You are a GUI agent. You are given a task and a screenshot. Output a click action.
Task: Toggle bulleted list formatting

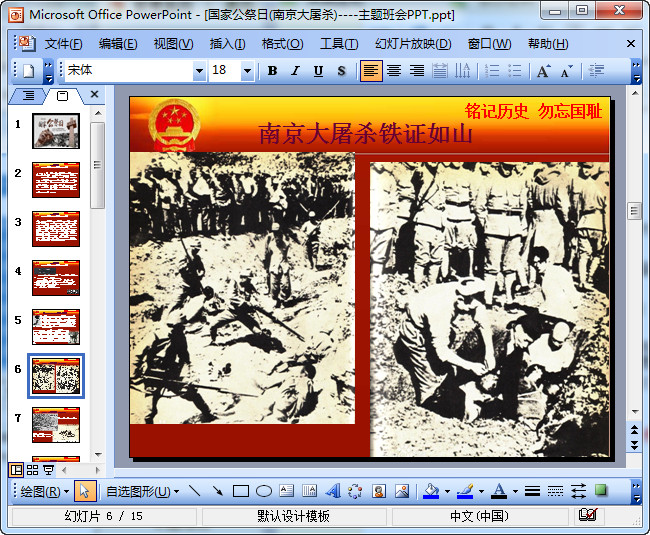point(514,71)
